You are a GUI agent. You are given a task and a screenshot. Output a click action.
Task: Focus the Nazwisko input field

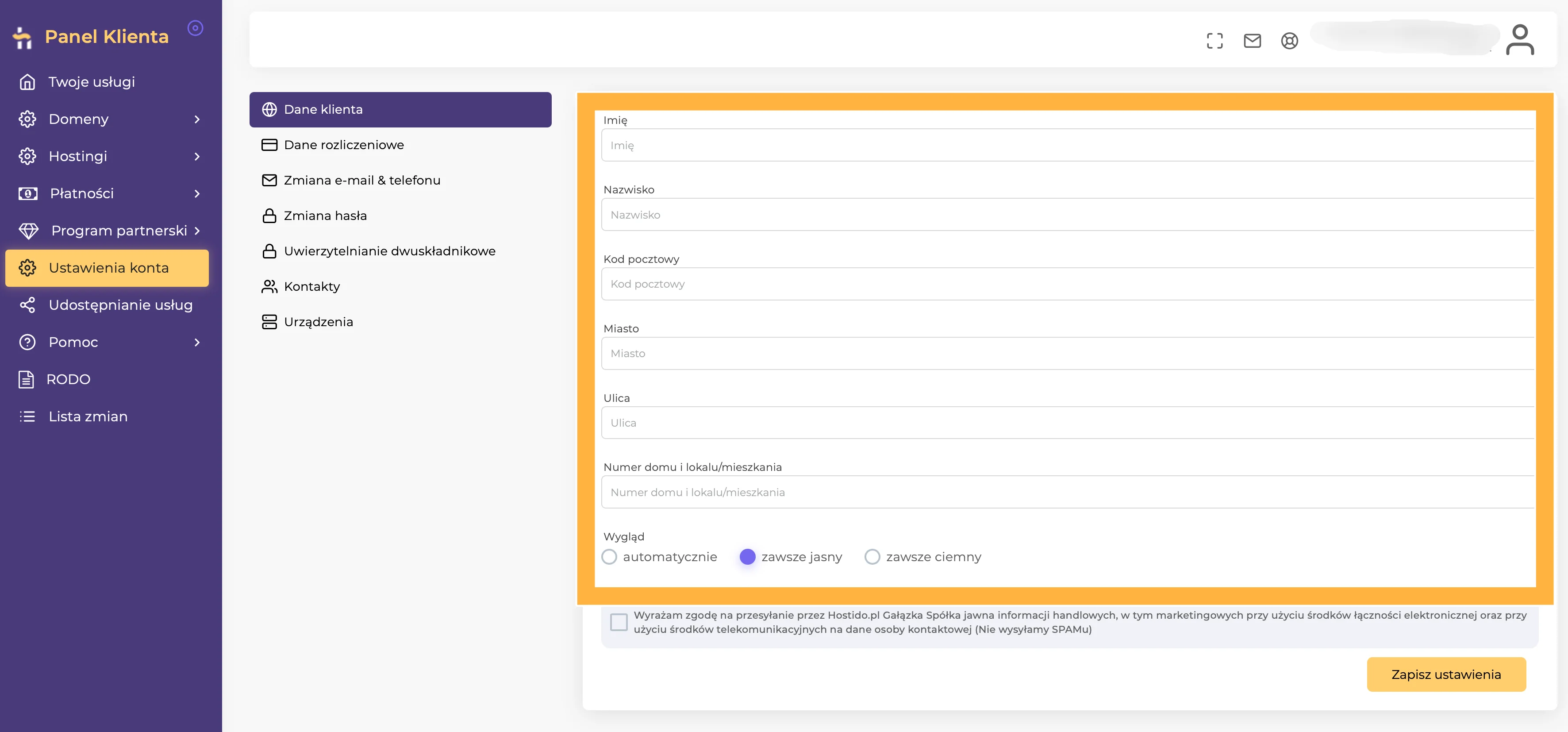coord(1068,214)
